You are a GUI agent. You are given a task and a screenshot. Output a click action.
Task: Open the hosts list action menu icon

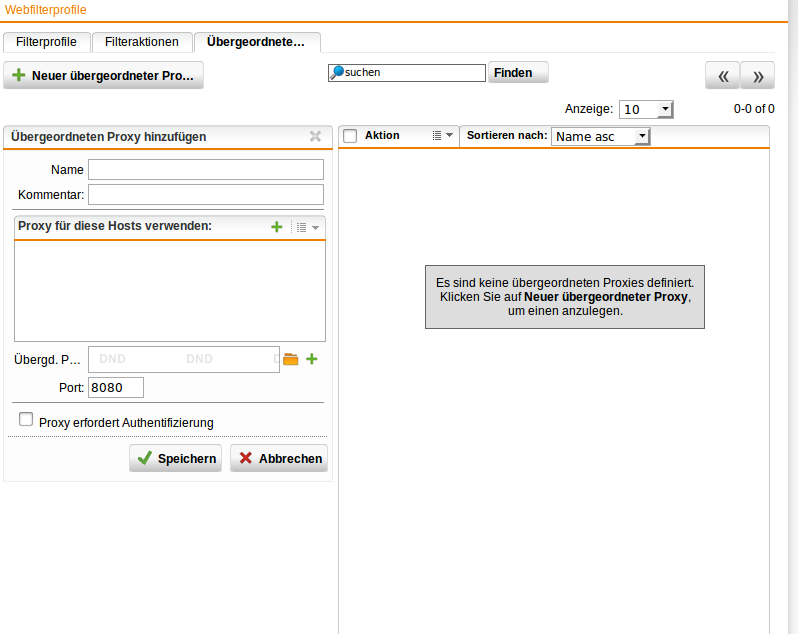pos(305,227)
